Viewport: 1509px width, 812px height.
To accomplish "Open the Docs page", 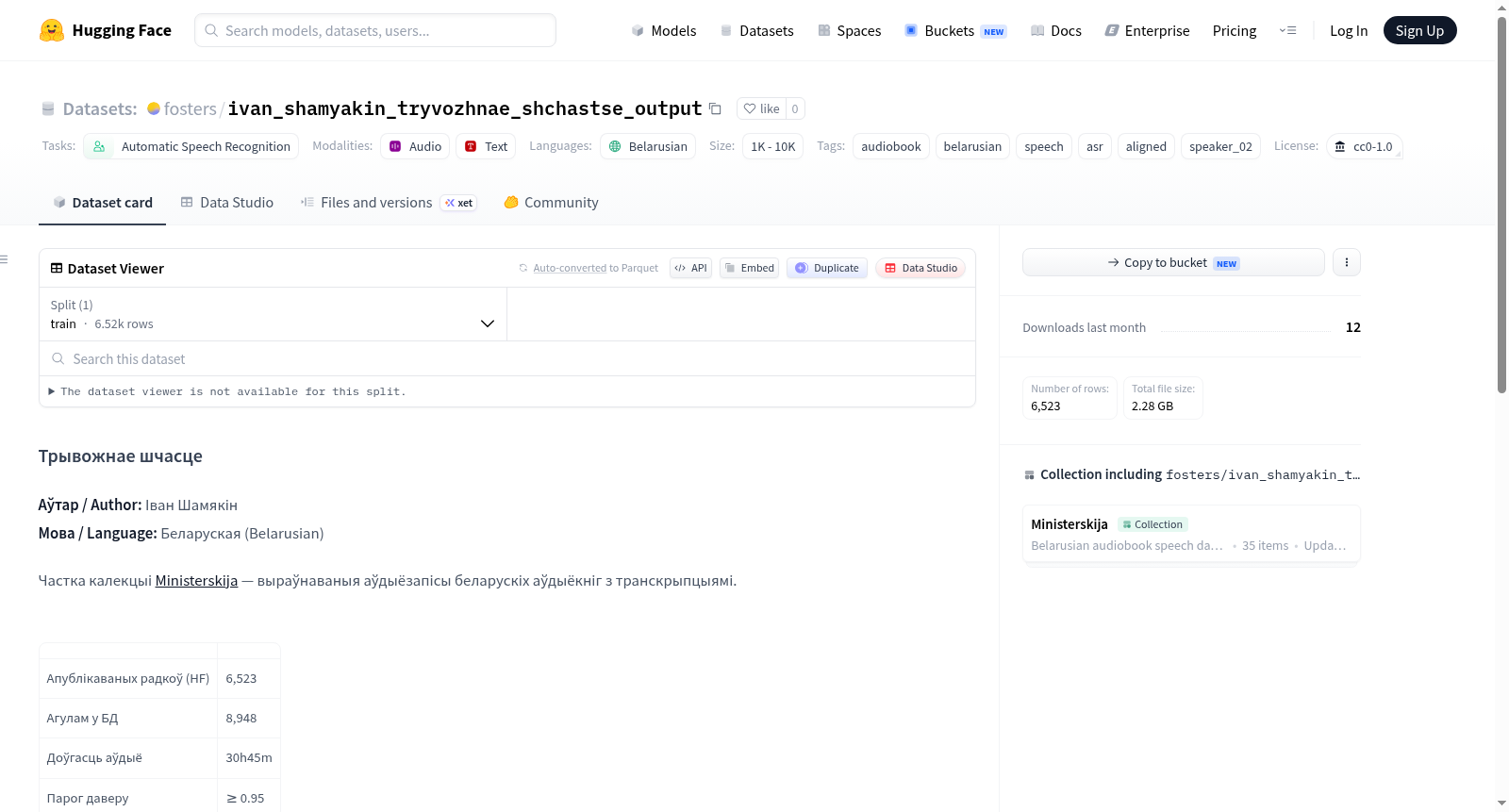I will click(1055, 30).
